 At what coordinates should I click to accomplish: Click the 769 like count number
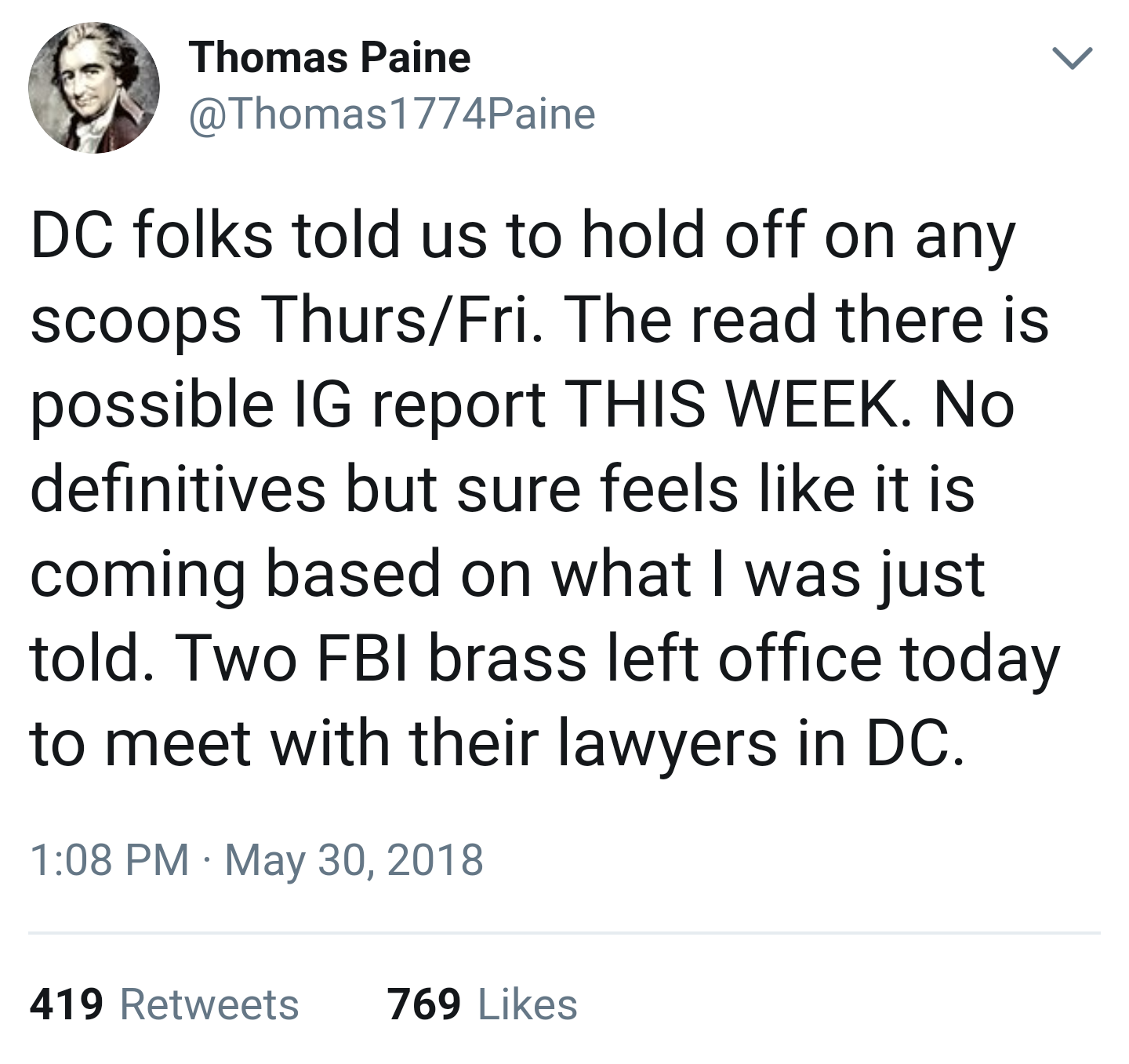(x=424, y=1004)
